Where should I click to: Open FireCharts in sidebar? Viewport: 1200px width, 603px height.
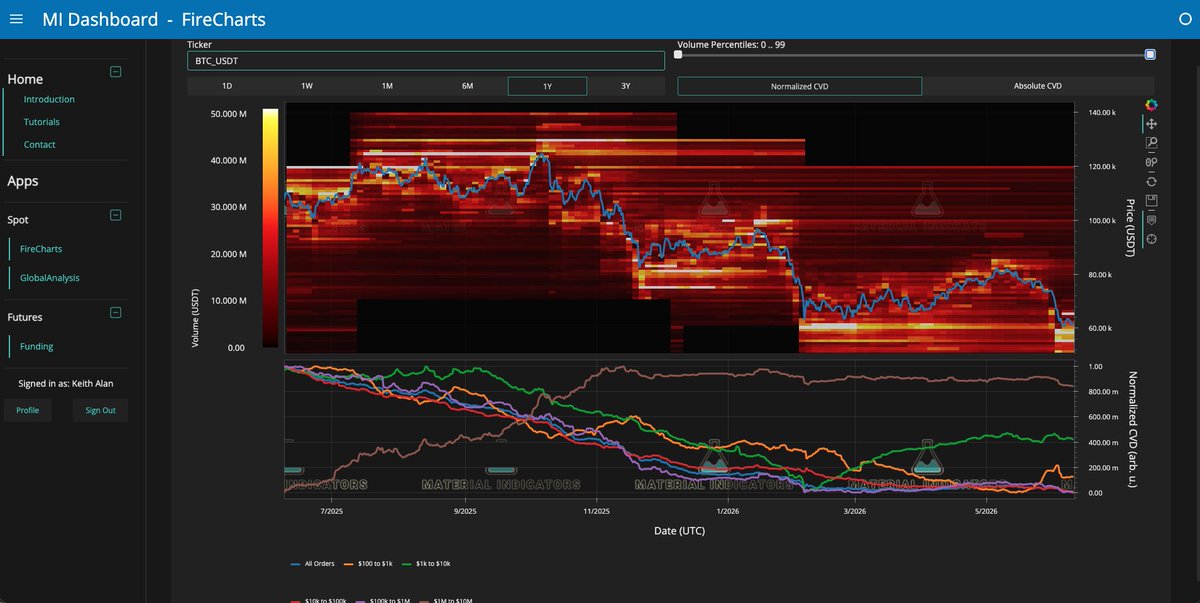coord(41,249)
